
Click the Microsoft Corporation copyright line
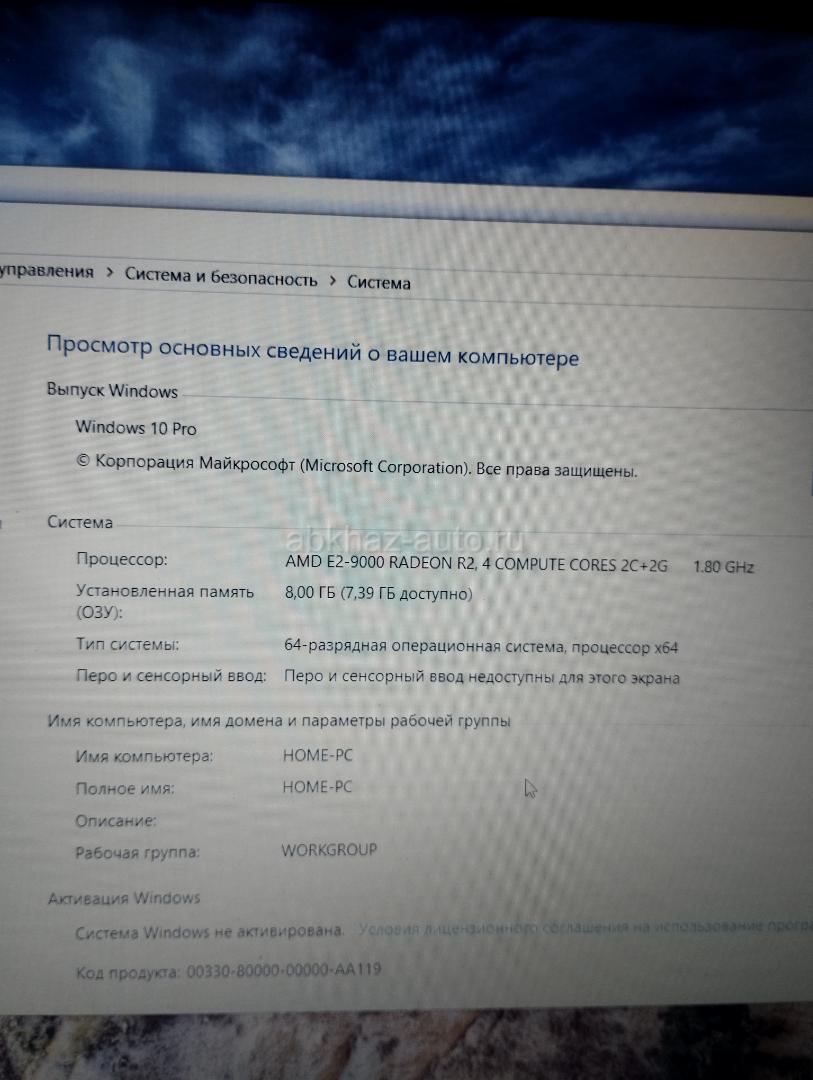[x=356, y=466]
